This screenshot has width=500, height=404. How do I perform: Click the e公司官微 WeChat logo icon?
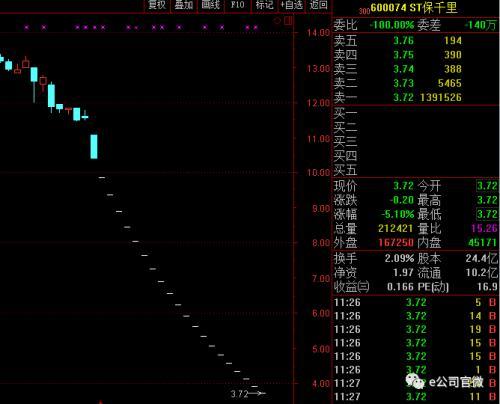(x=415, y=382)
